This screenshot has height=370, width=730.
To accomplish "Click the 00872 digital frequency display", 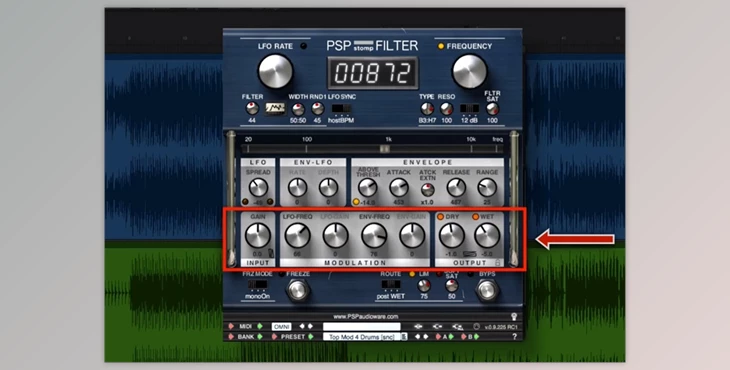I will click(373, 73).
